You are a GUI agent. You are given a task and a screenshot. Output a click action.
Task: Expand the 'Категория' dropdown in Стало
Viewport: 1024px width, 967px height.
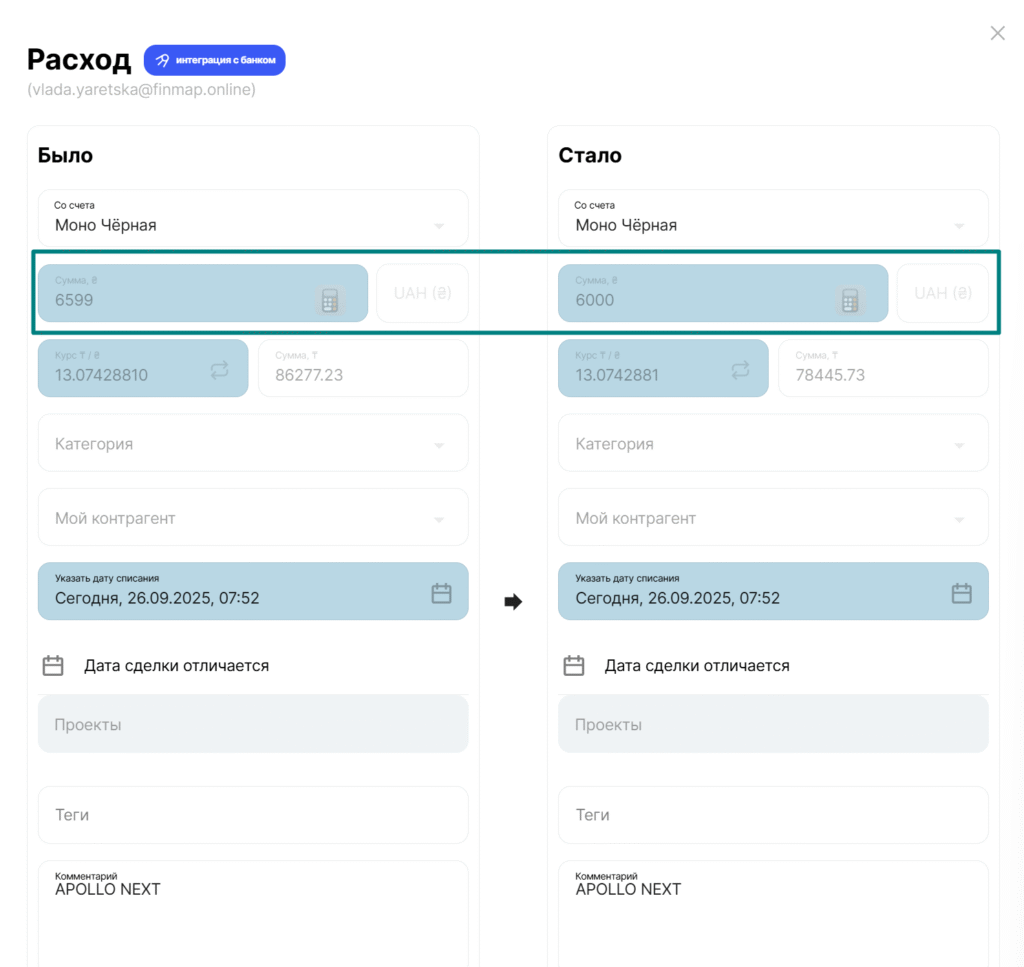click(x=959, y=445)
